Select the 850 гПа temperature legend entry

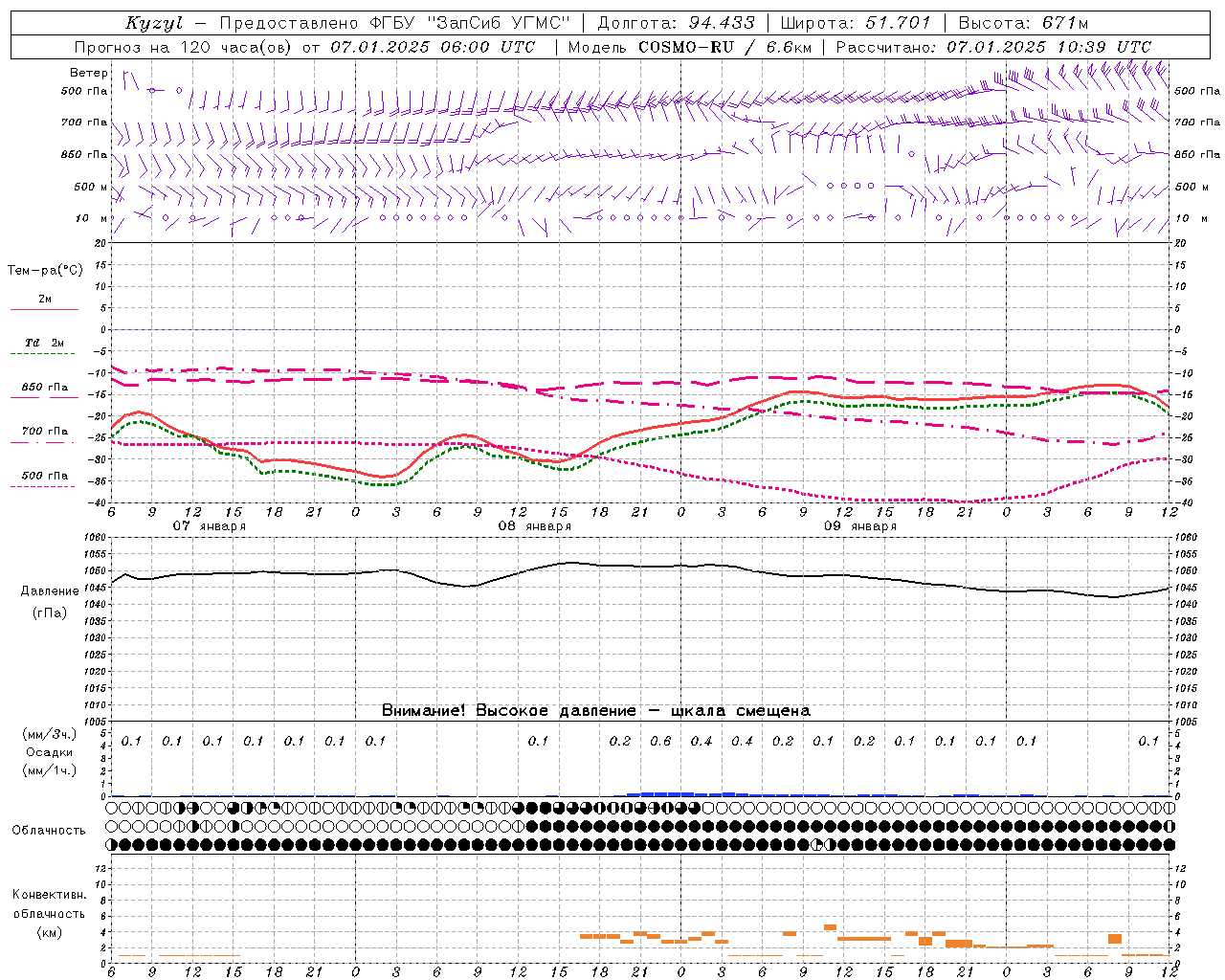[x=44, y=388]
